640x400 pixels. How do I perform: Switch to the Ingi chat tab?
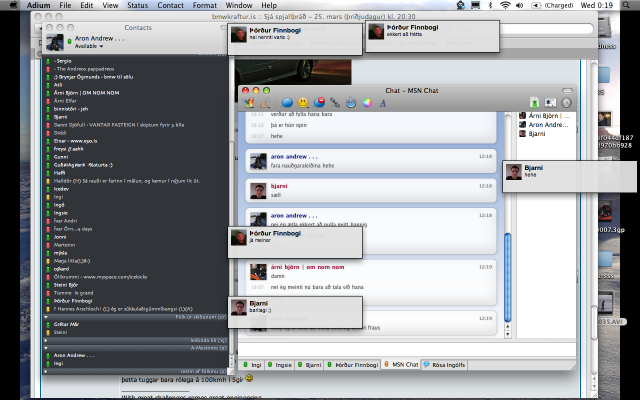256,365
